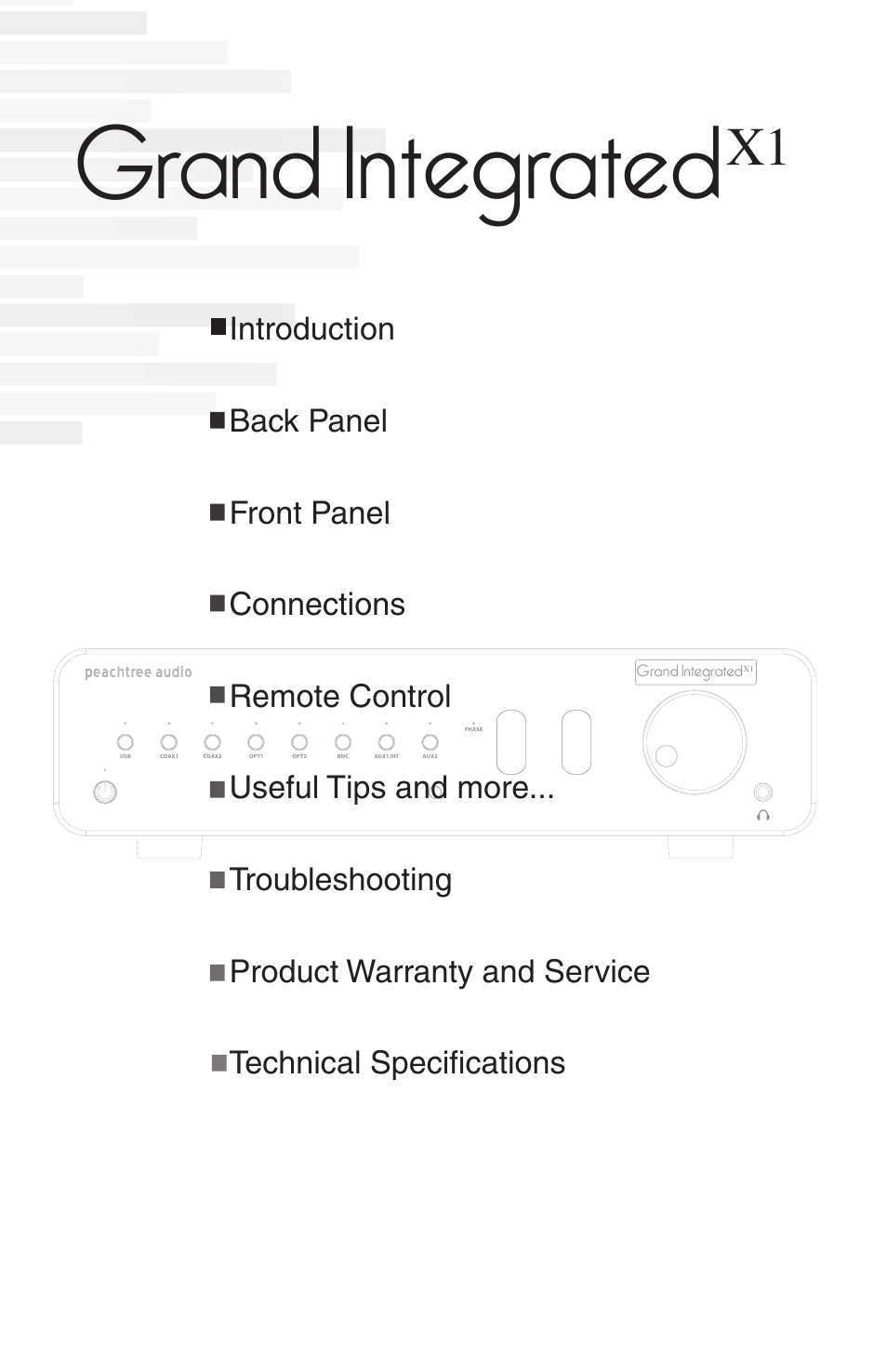This screenshot has width=887, height=1372.
Task: Open the Back Panel section
Action: point(308,421)
